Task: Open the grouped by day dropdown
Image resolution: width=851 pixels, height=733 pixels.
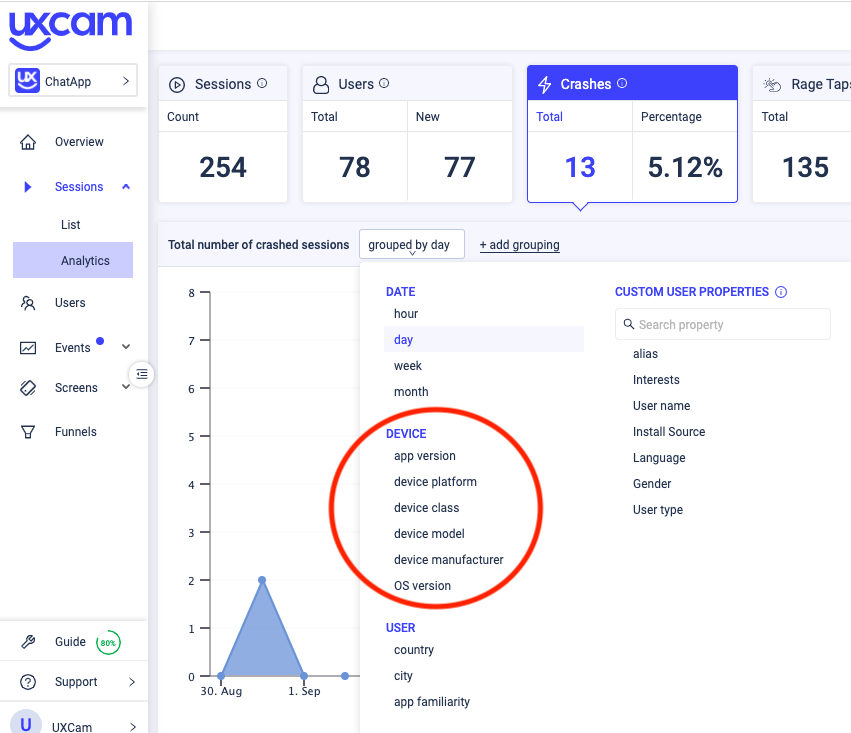Action: [x=411, y=243]
